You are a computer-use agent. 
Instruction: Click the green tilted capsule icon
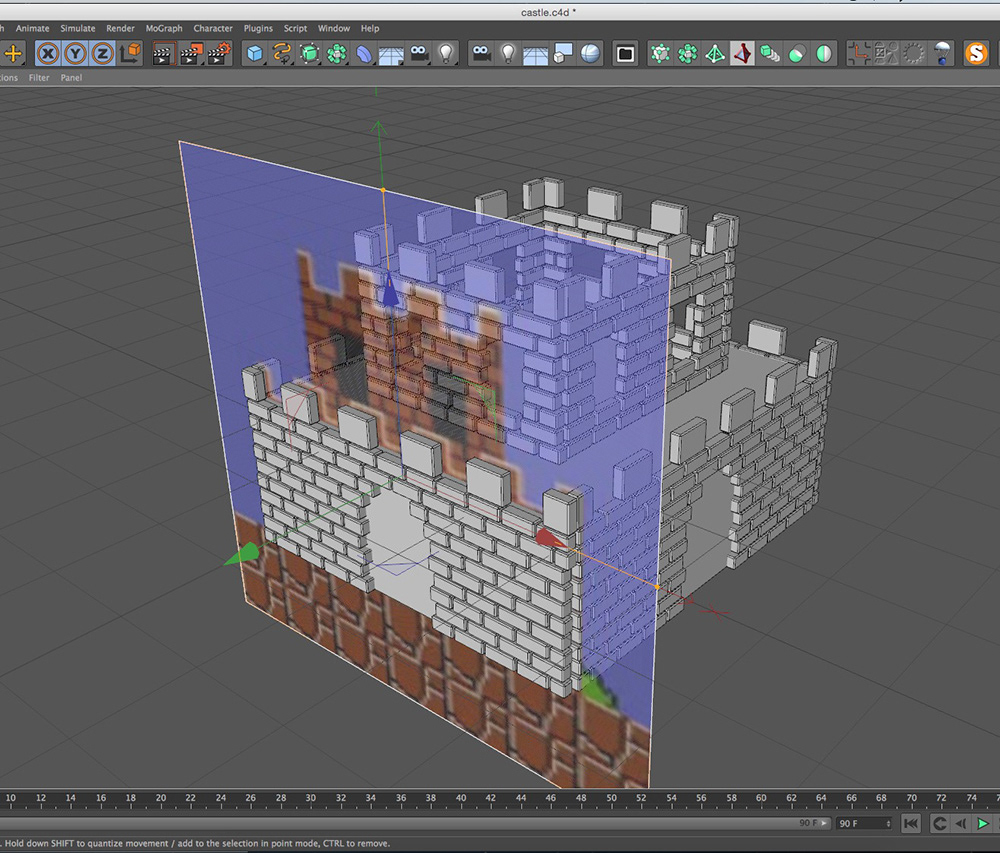click(x=797, y=54)
